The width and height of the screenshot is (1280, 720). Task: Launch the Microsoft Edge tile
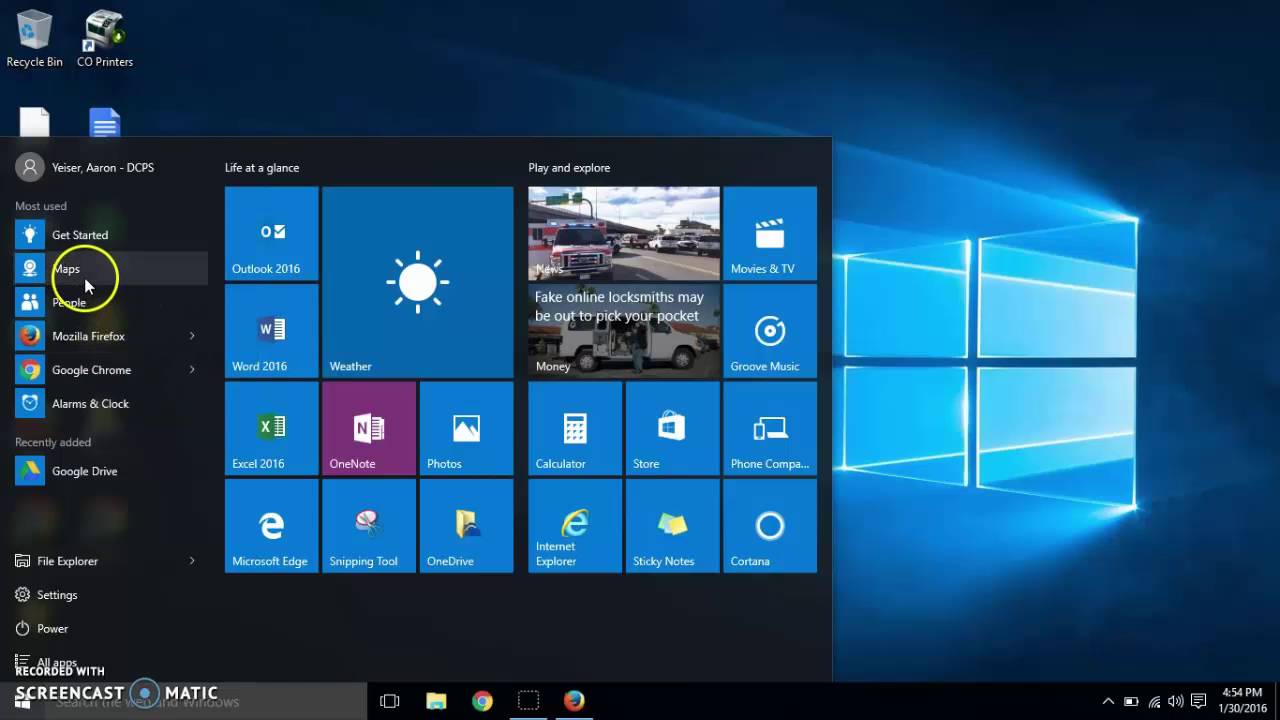tap(272, 526)
